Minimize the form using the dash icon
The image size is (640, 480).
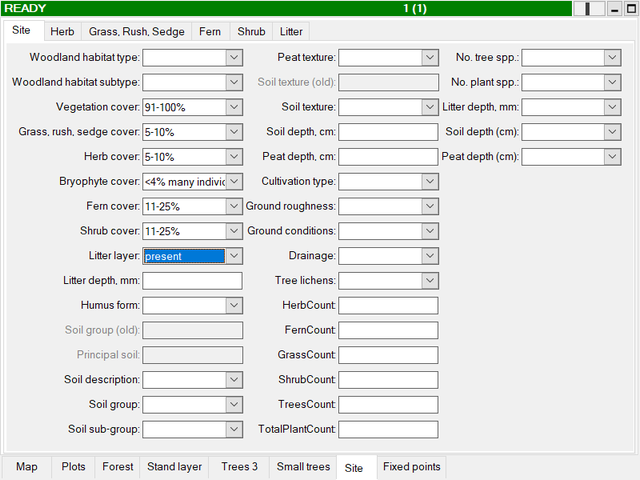coord(614,8)
